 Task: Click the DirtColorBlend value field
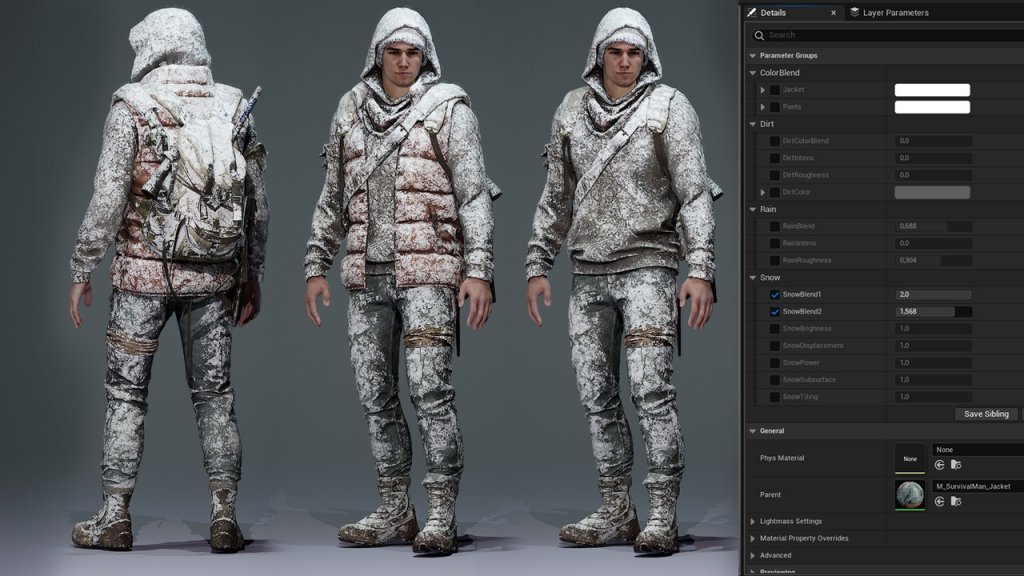click(933, 141)
